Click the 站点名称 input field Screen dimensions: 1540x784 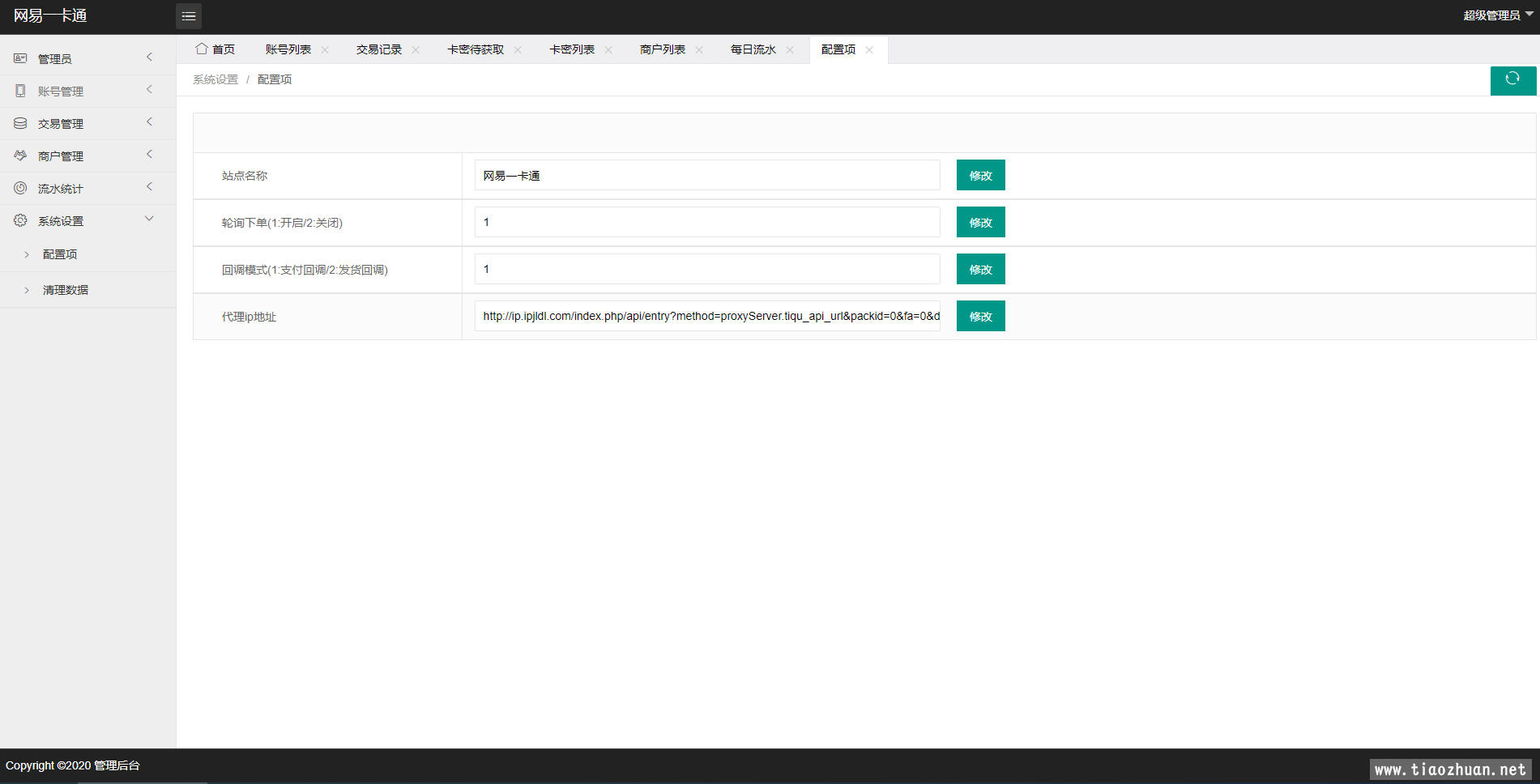point(707,175)
